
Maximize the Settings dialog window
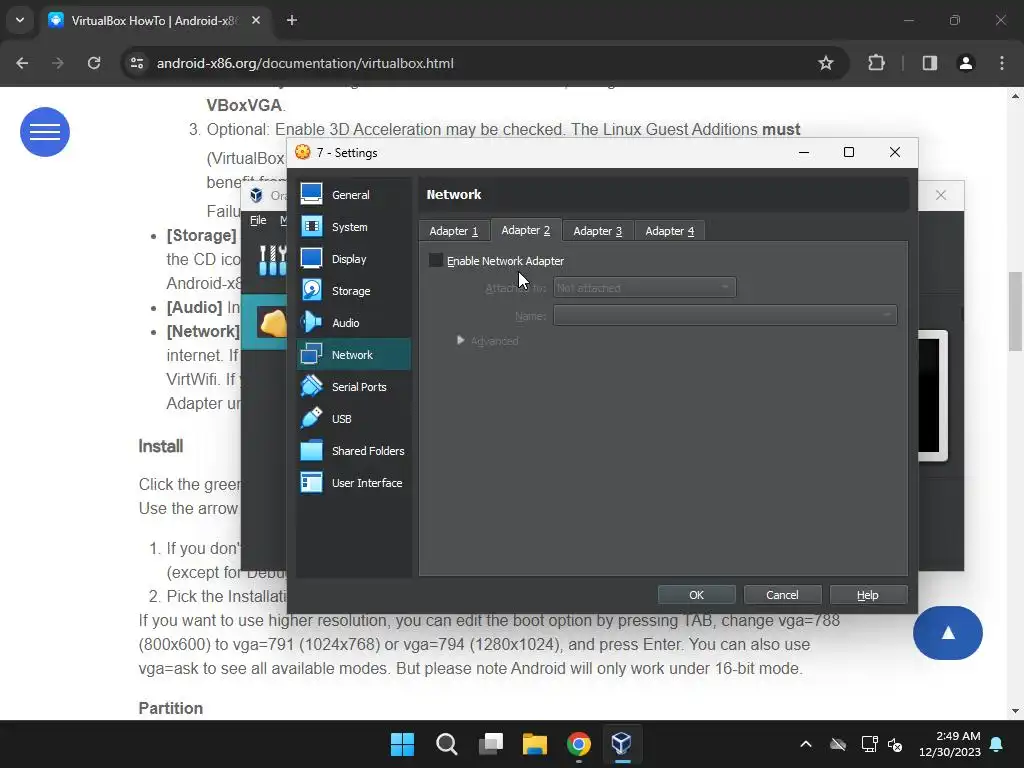[848, 152]
